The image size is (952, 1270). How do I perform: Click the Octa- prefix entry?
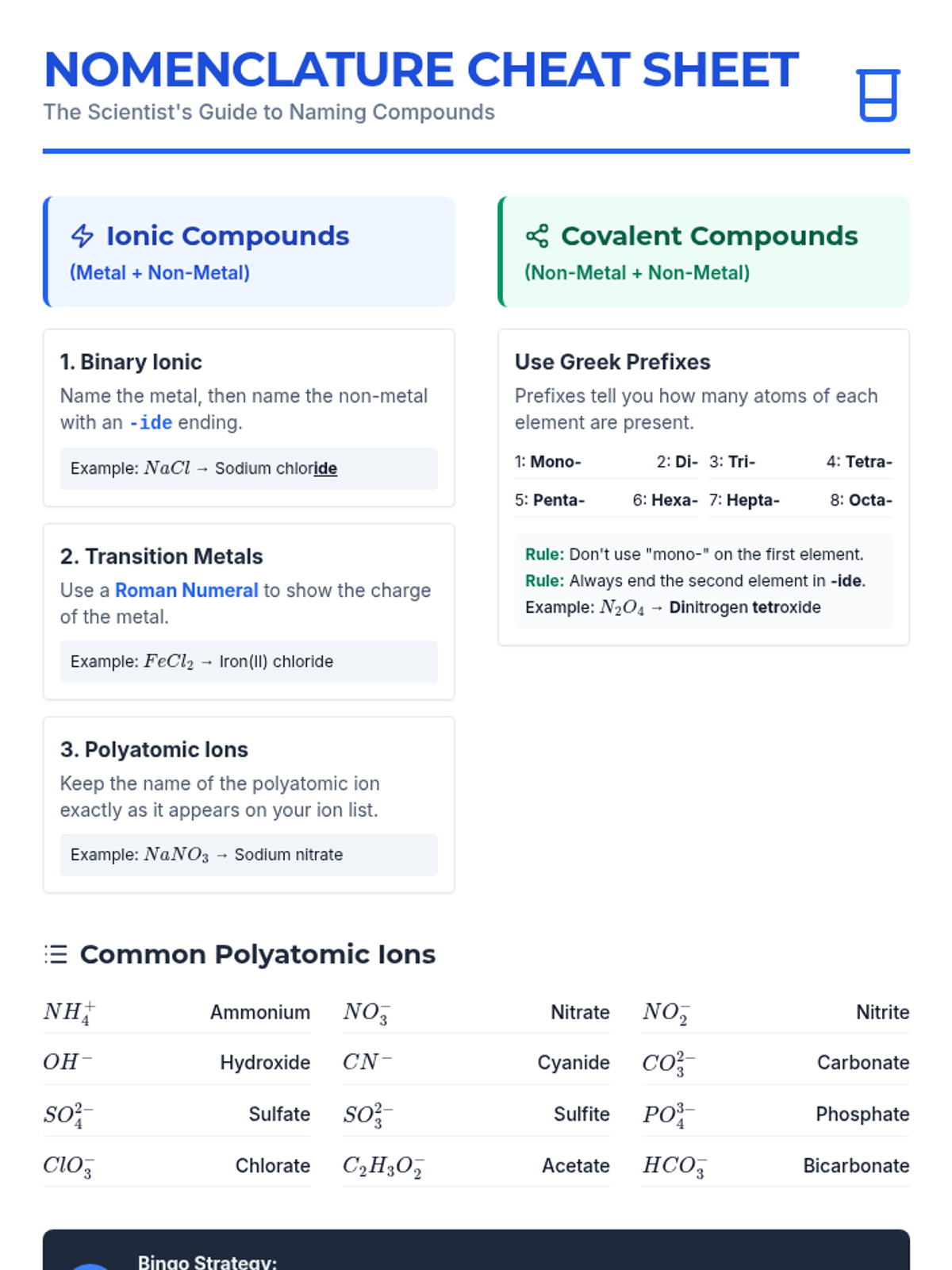click(x=861, y=500)
